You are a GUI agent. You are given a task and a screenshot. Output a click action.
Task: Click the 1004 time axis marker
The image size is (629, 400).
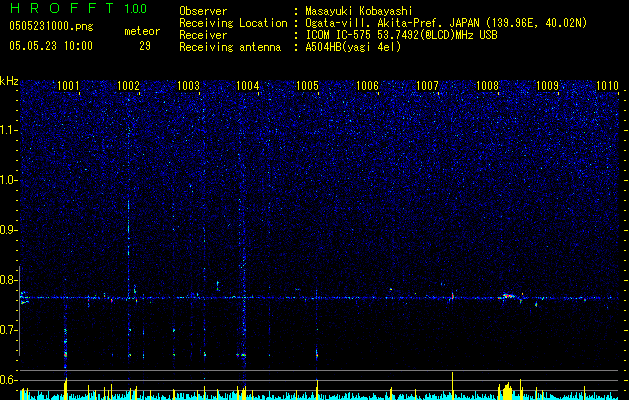coord(248,85)
